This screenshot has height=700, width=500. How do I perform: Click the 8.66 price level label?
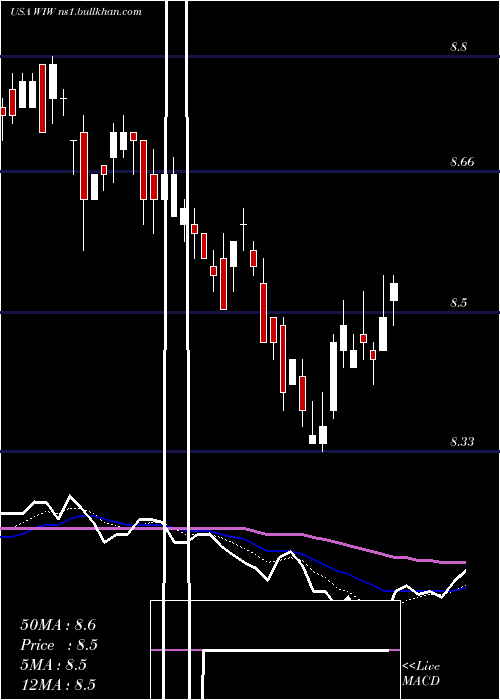coord(462,162)
